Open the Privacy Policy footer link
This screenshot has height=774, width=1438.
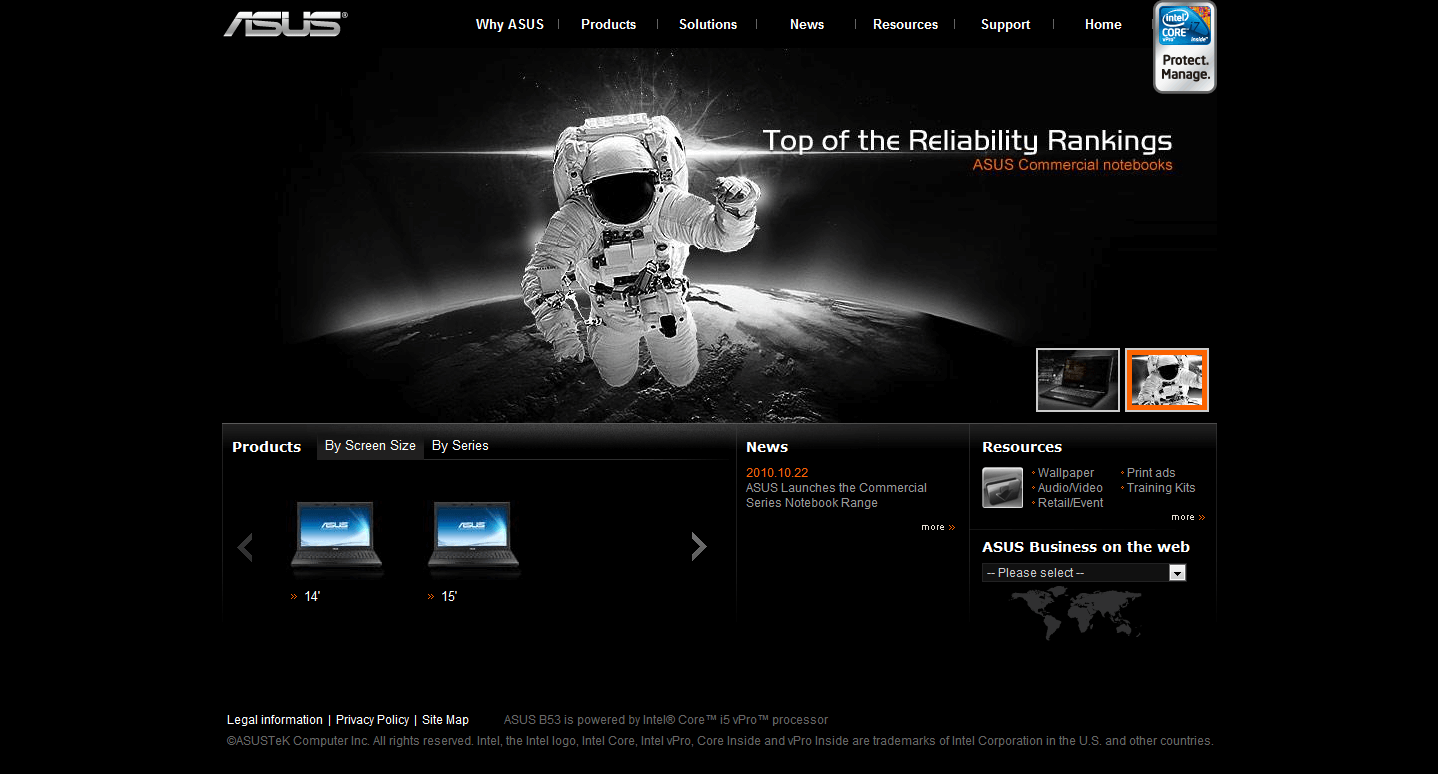coord(372,720)
